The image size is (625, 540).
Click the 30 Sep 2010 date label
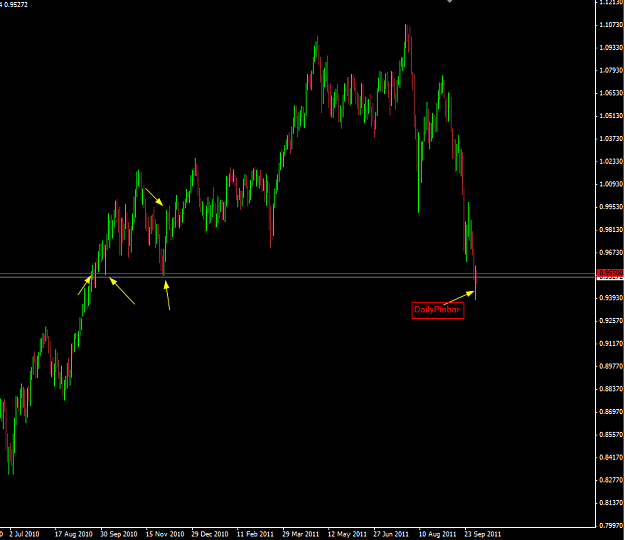(x=119, y=534)
